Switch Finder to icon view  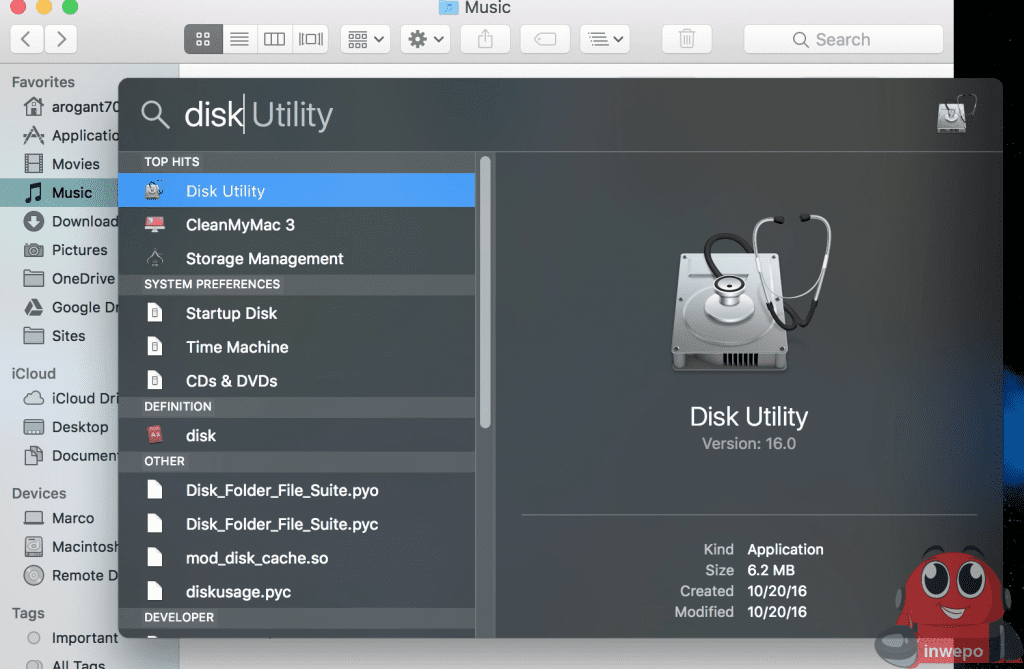click(203, 39)
